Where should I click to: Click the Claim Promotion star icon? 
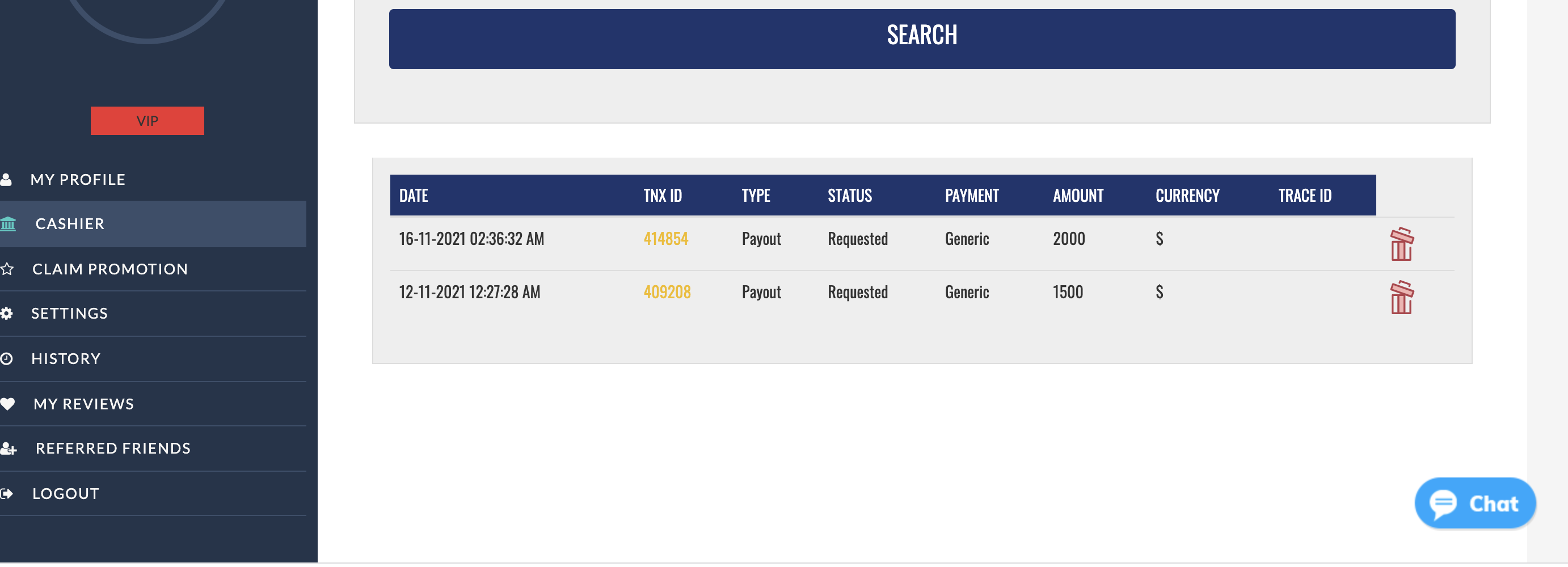[7, 269]
